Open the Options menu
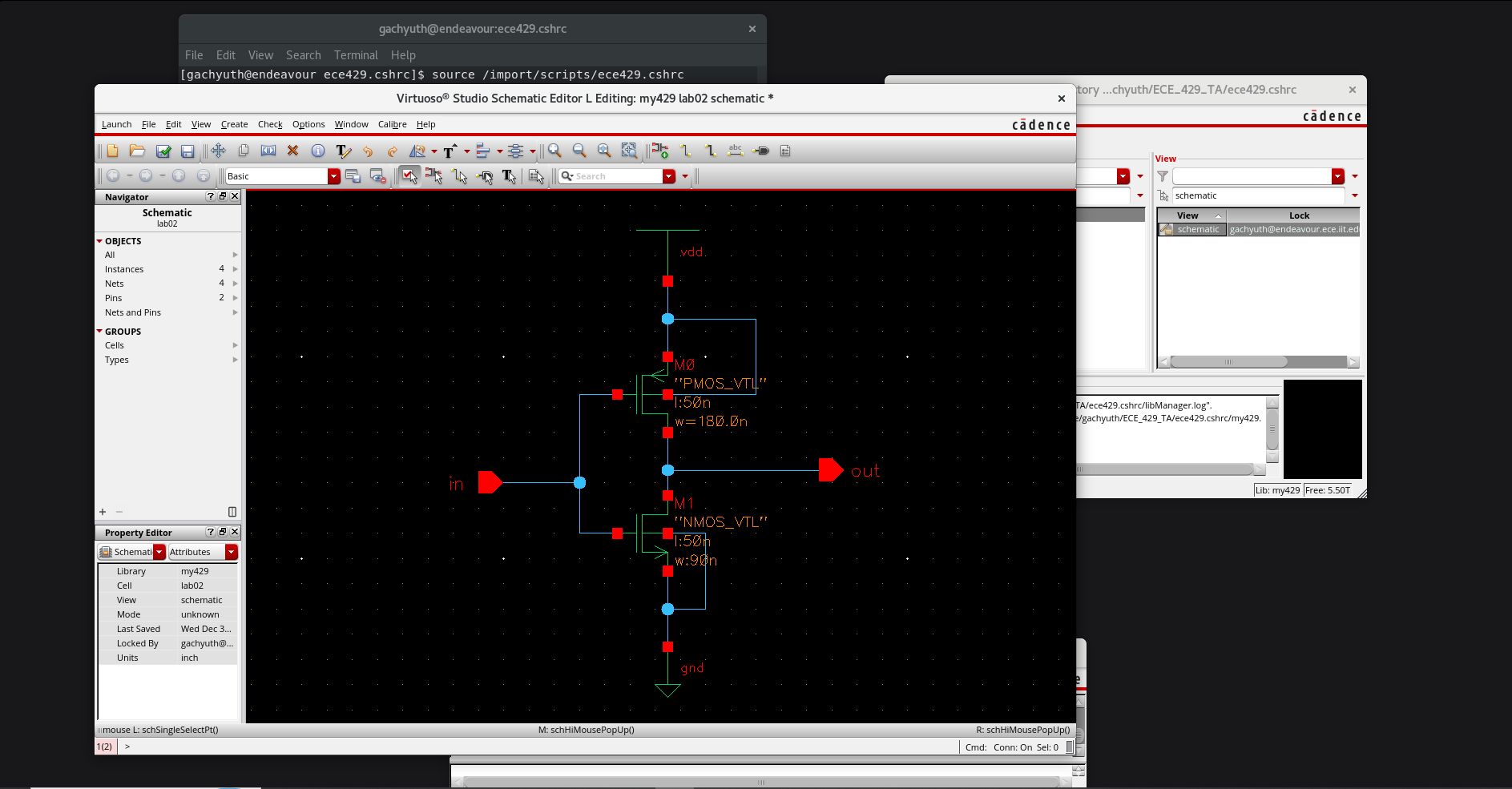The height and width of the screenshot is (789, 1512). (308, 124)
